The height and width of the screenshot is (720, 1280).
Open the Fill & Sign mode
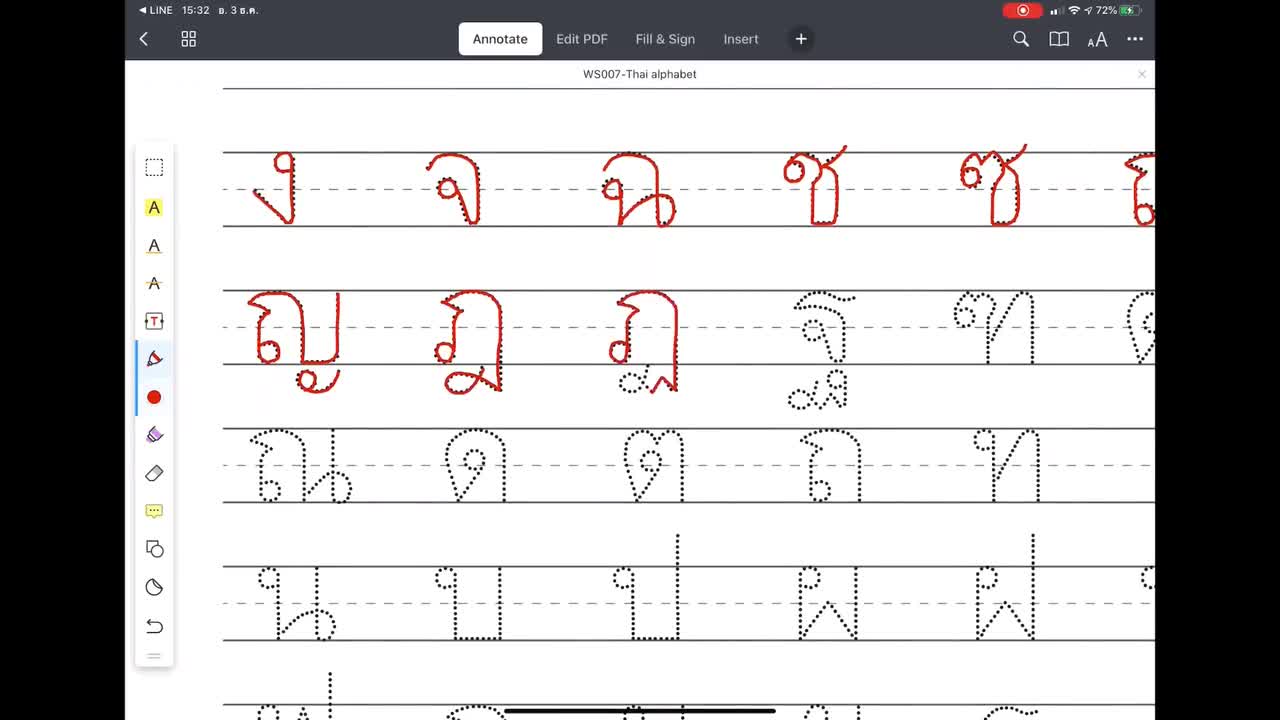point(665,39)
